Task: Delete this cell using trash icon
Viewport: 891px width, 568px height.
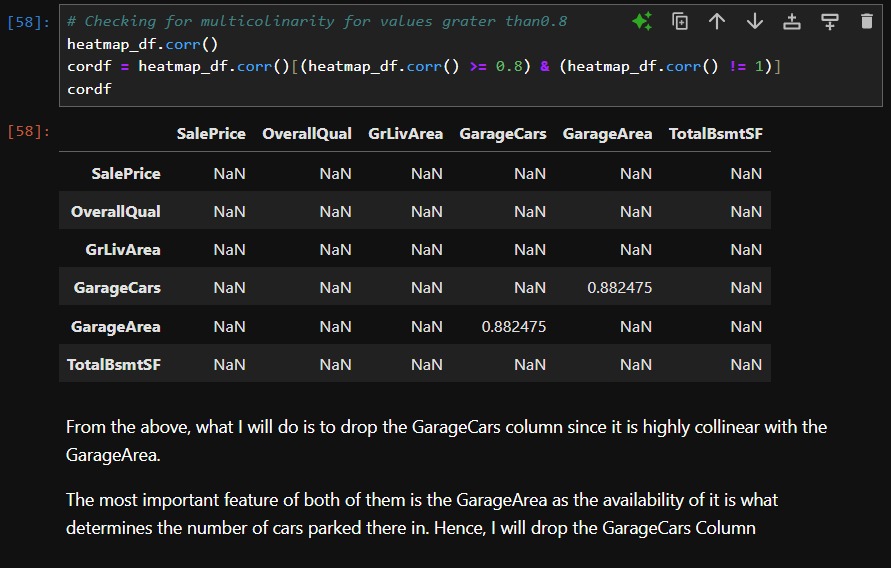Action: 867,22
